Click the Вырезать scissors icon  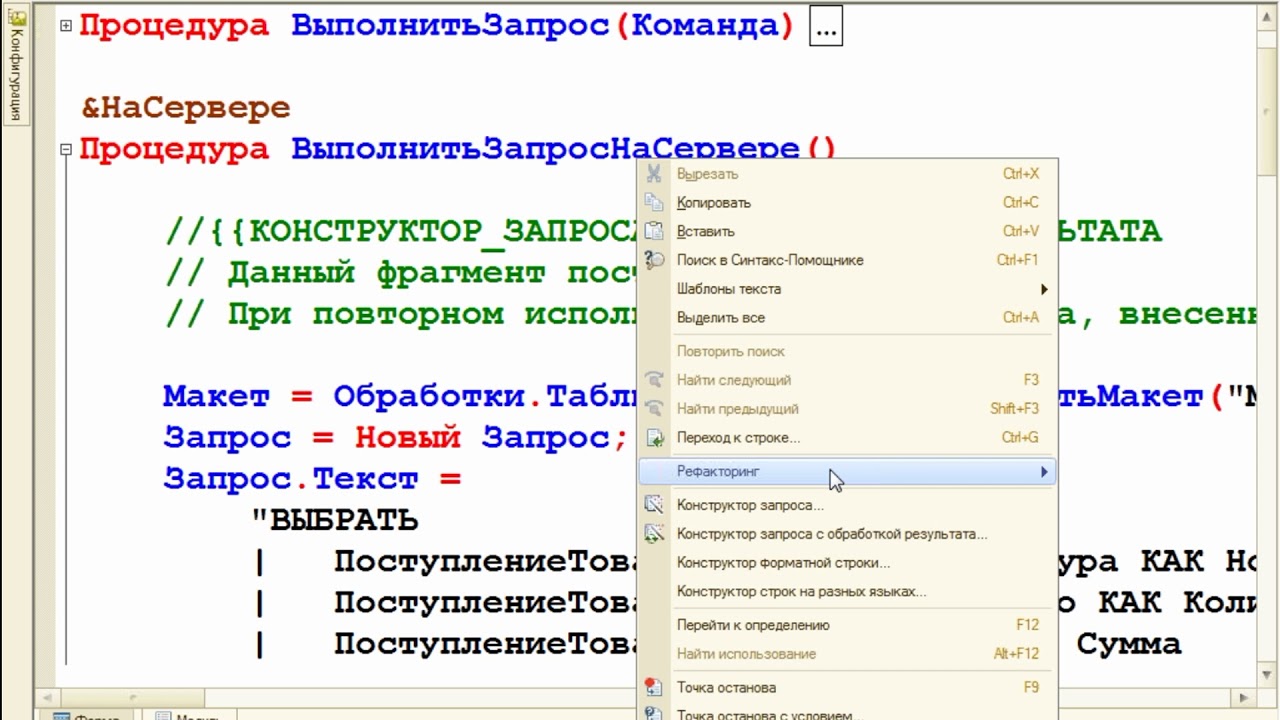point(654,174)
